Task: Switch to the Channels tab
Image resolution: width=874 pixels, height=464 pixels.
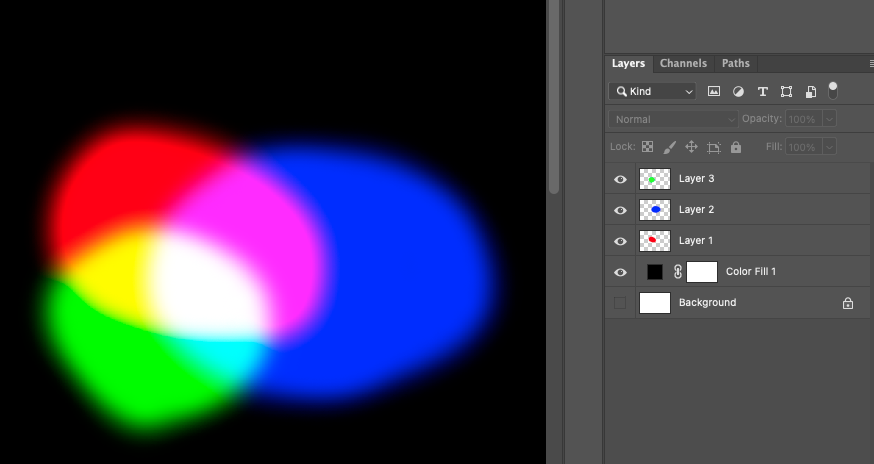Action: 683,63
